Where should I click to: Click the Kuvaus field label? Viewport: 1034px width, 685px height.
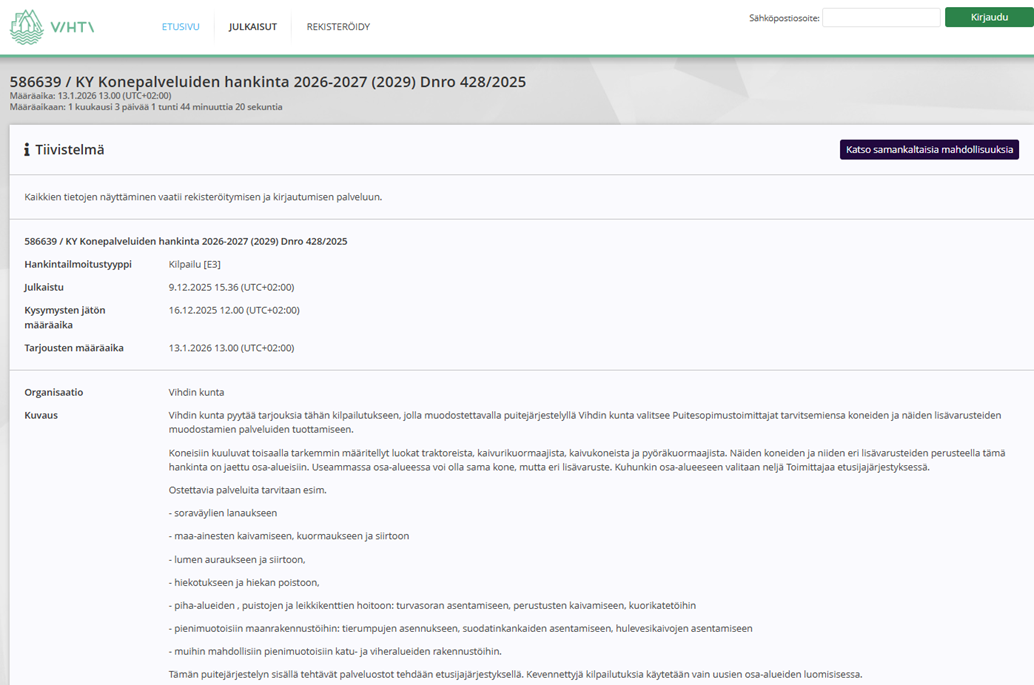pos(41,415)
